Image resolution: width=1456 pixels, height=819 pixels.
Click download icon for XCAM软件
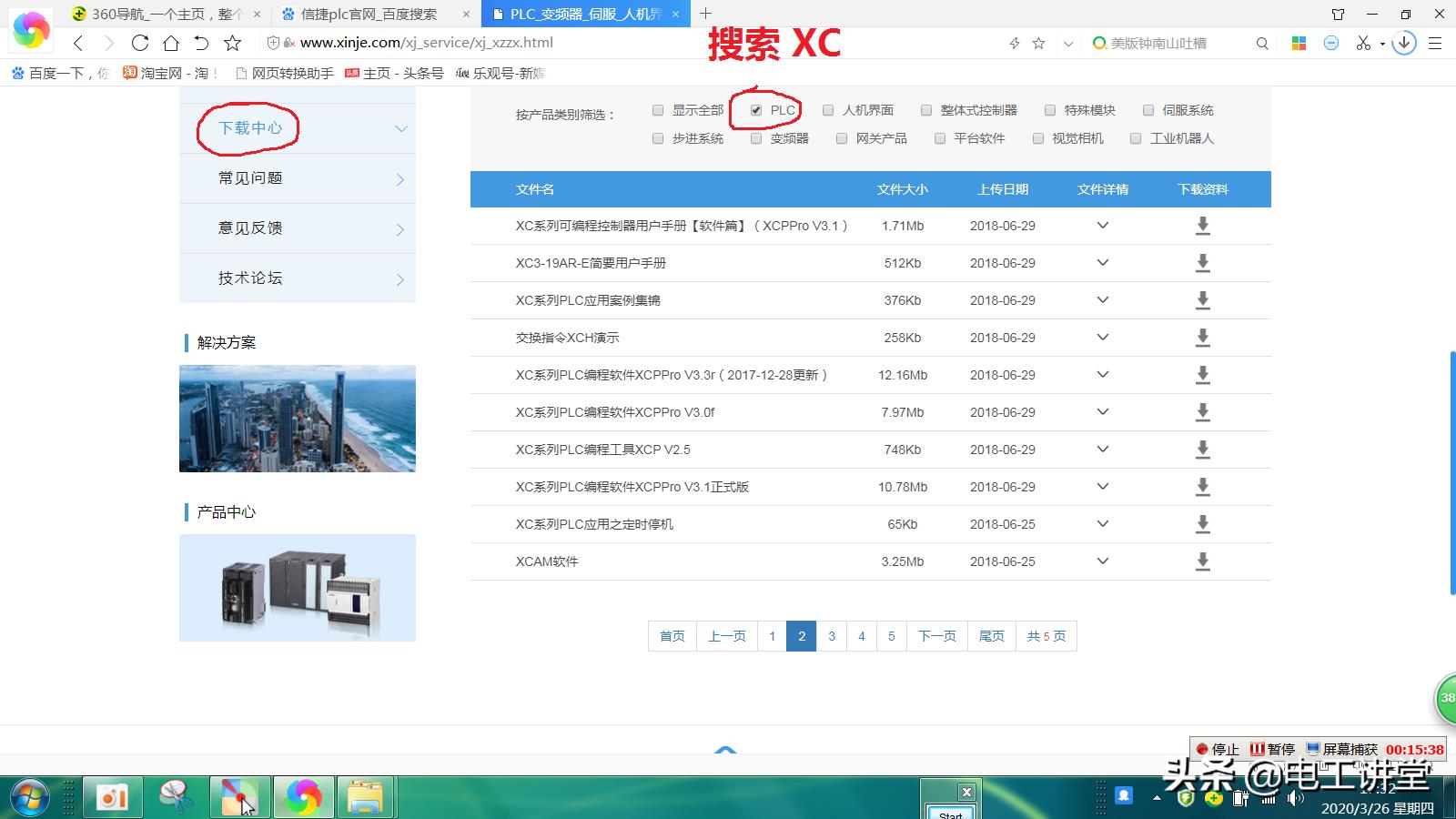1202,561
